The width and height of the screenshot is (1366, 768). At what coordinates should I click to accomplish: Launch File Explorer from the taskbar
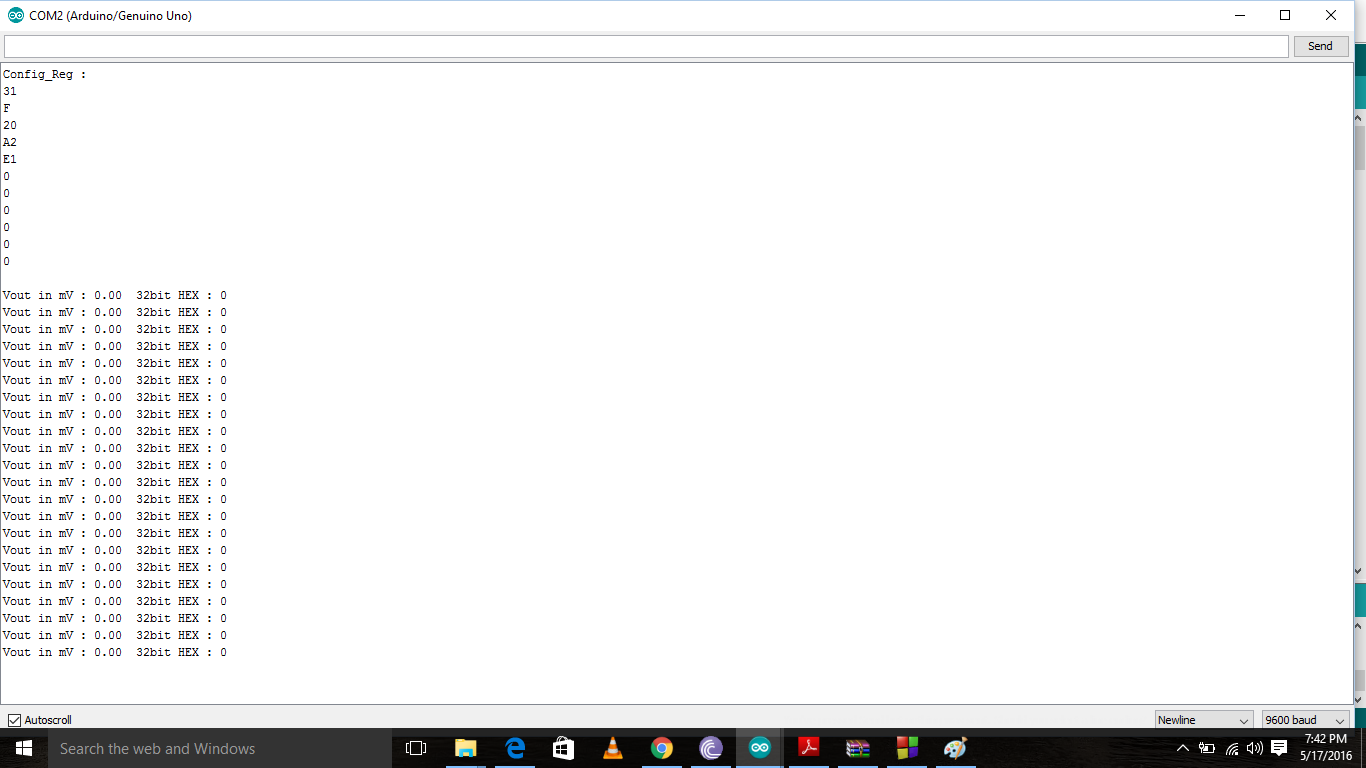click(466, 748)
